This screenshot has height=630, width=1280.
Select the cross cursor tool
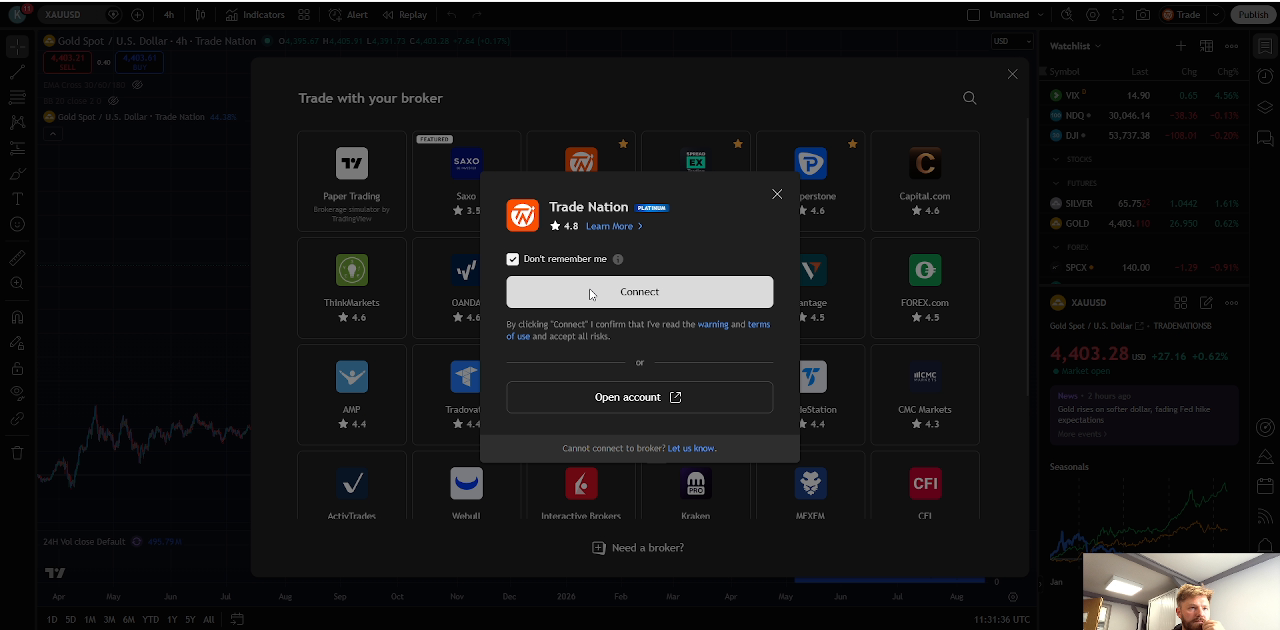[x=17, y=46]
